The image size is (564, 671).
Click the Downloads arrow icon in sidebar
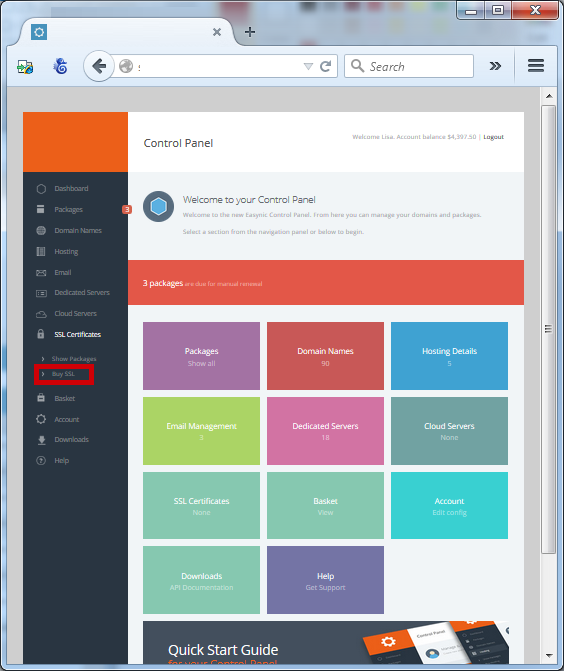click(x=42, y=440)
